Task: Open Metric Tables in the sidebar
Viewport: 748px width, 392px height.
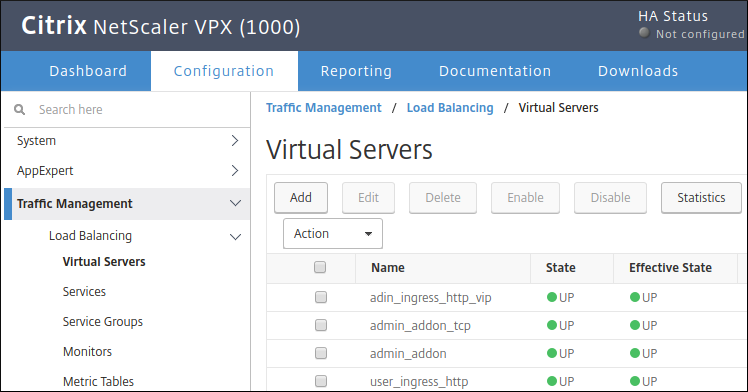Action: (x=98, y=382)
